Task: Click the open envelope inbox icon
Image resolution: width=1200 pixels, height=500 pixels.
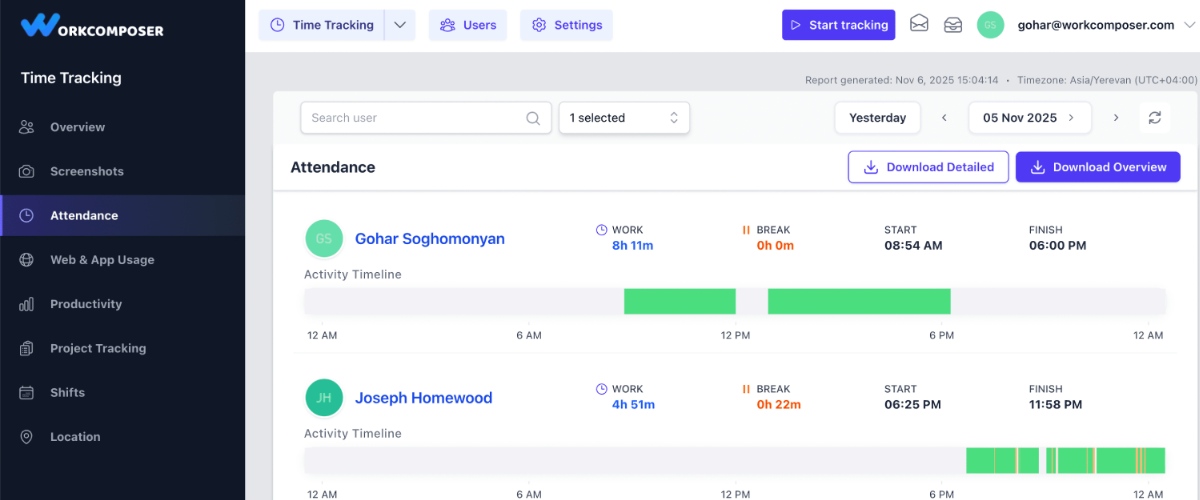Action: 953,25
